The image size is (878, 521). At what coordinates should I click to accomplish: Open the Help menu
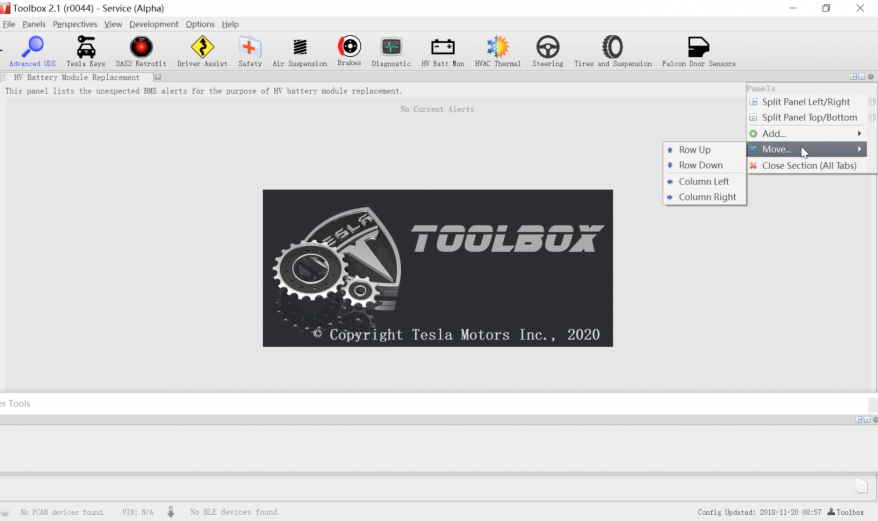point(230,24)
